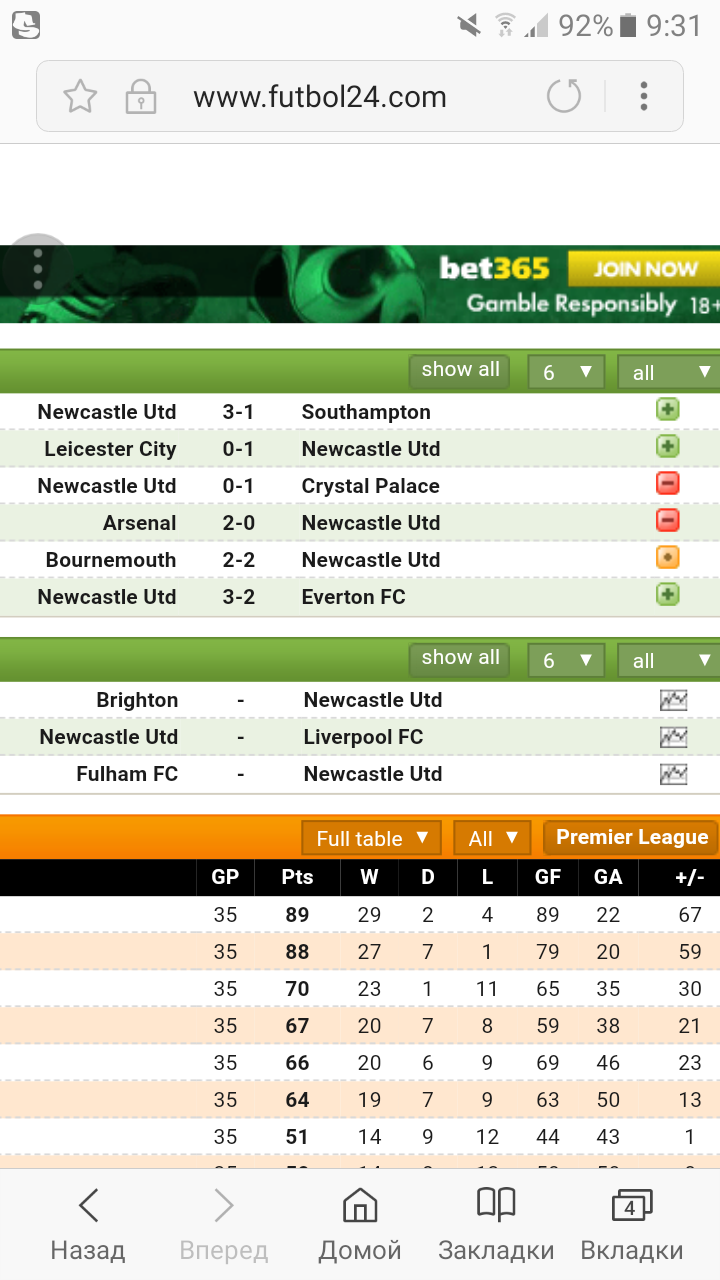The width and height of the screenshot is (720, 1280).
Task: Tap the bookmark star icon in address bar
Action: click(80, 97)
